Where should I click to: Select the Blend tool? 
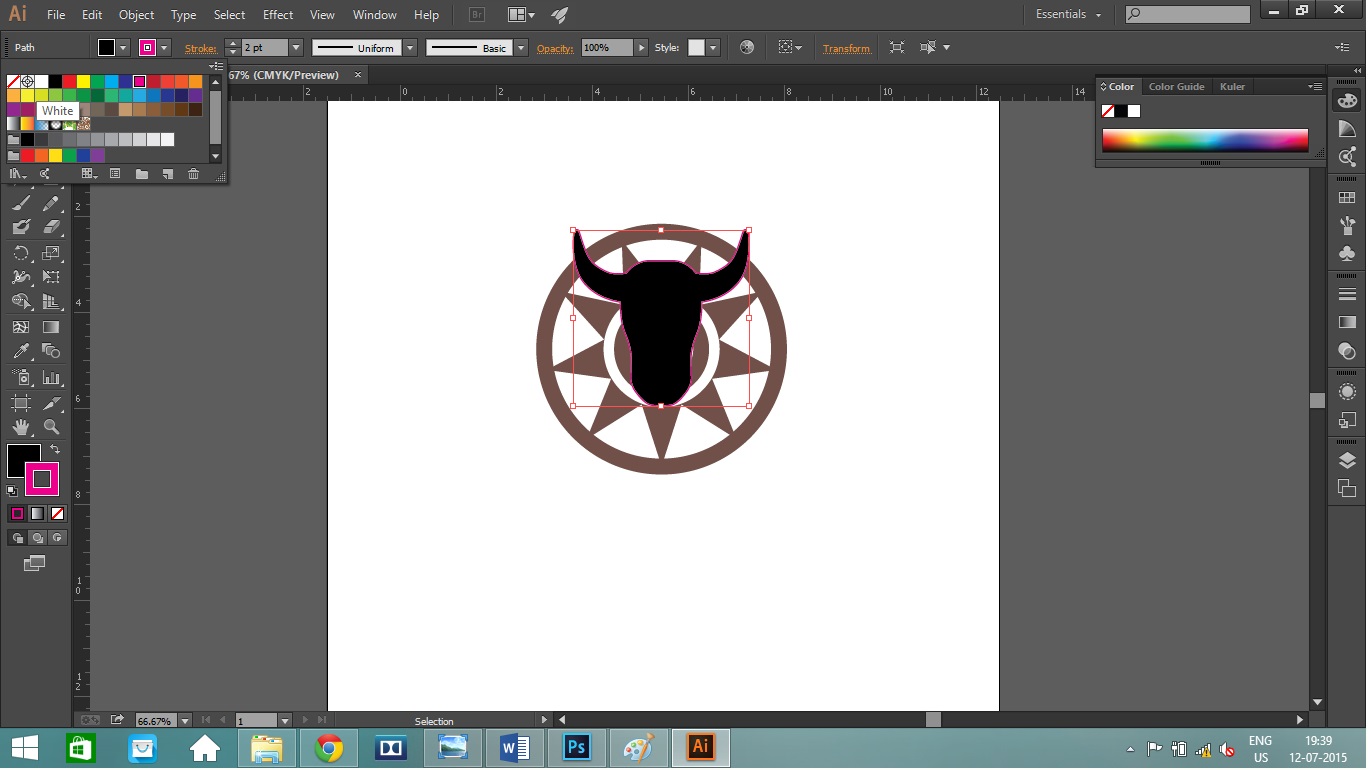51,352
